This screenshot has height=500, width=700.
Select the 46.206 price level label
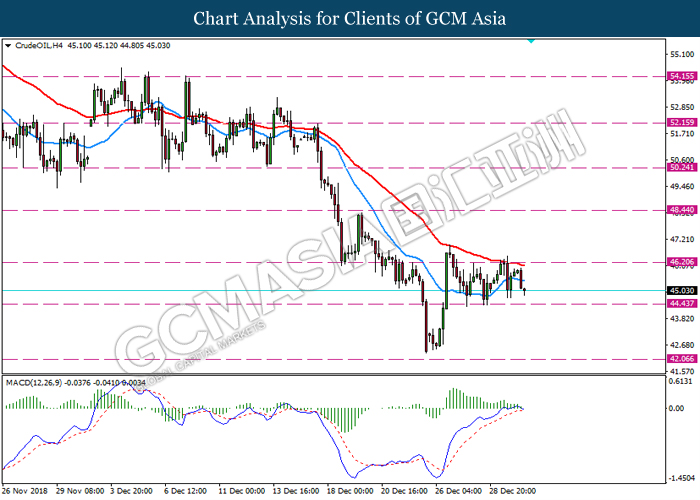pyautogui.click(x=682, y=262)
